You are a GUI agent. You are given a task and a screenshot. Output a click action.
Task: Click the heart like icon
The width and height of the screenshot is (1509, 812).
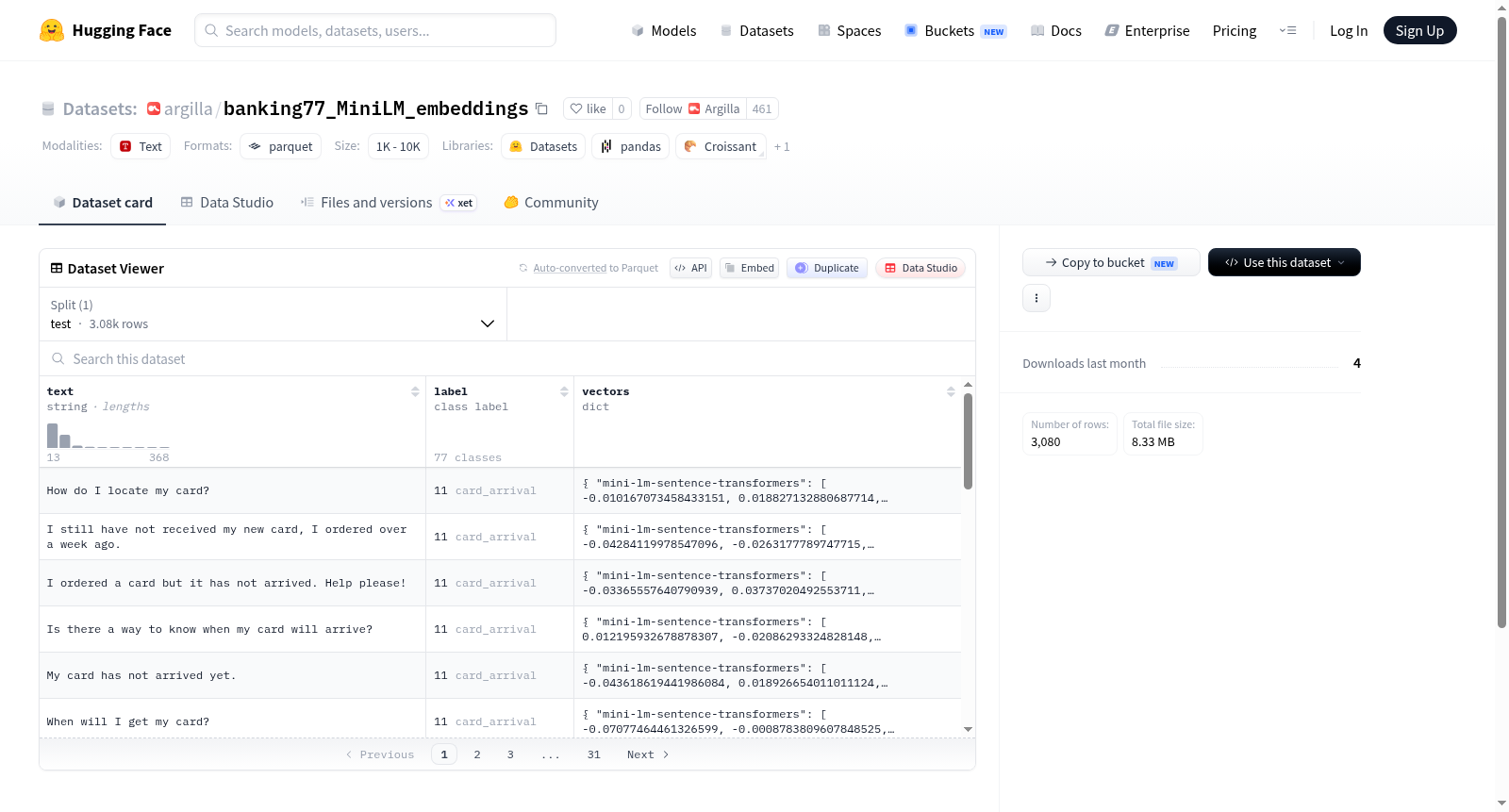pos(576,108)
